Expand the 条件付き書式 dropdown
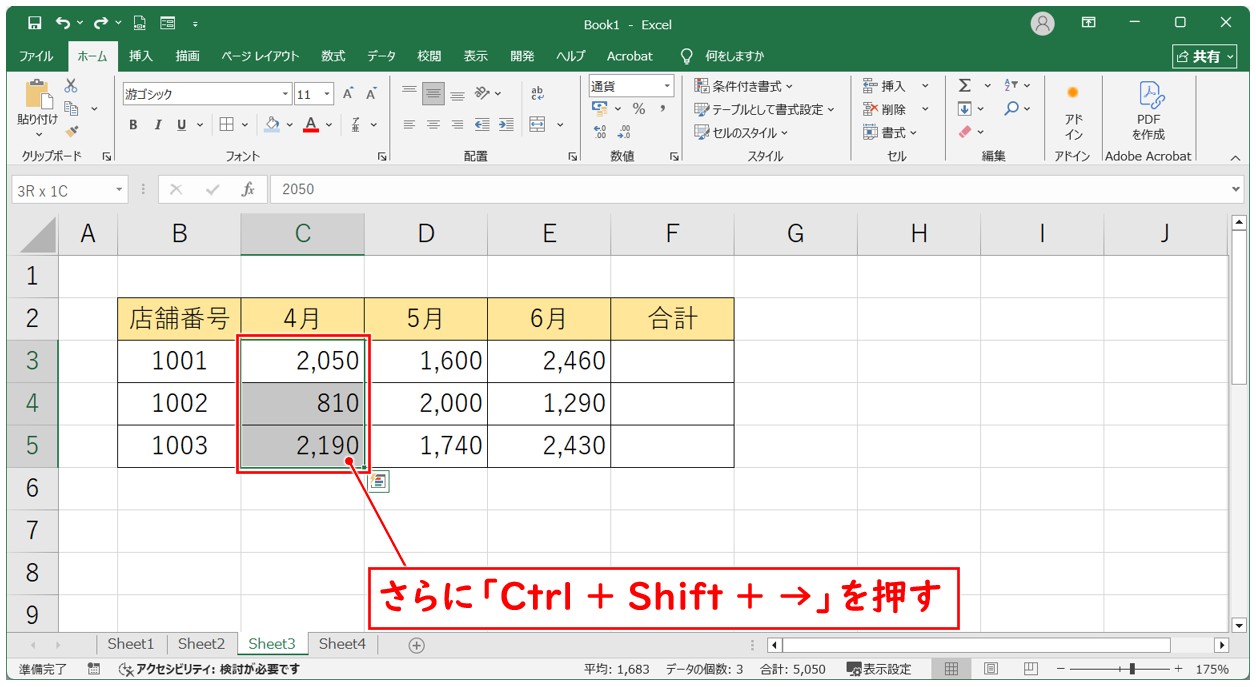This screenshot has width=1256, height=687. tap(744, 86)
